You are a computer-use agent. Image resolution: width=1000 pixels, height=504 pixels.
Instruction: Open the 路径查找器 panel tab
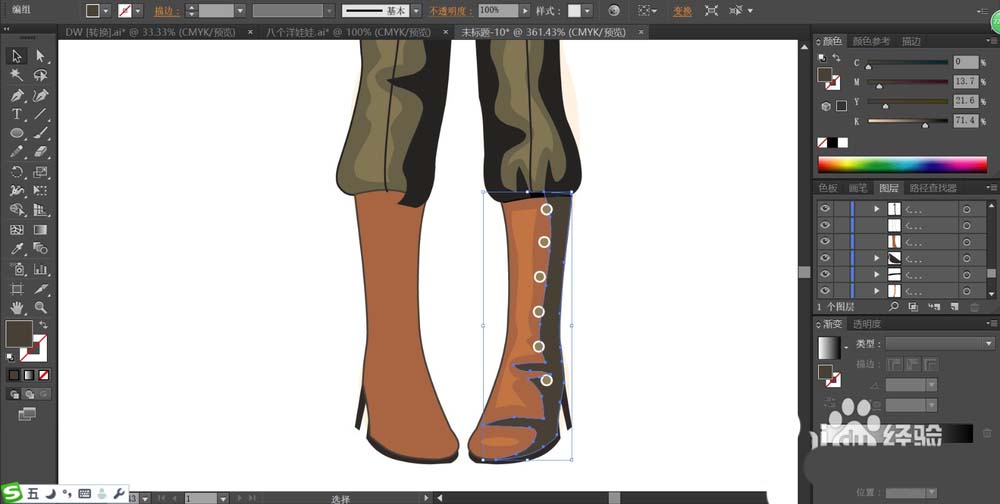(x=933, y=188)
